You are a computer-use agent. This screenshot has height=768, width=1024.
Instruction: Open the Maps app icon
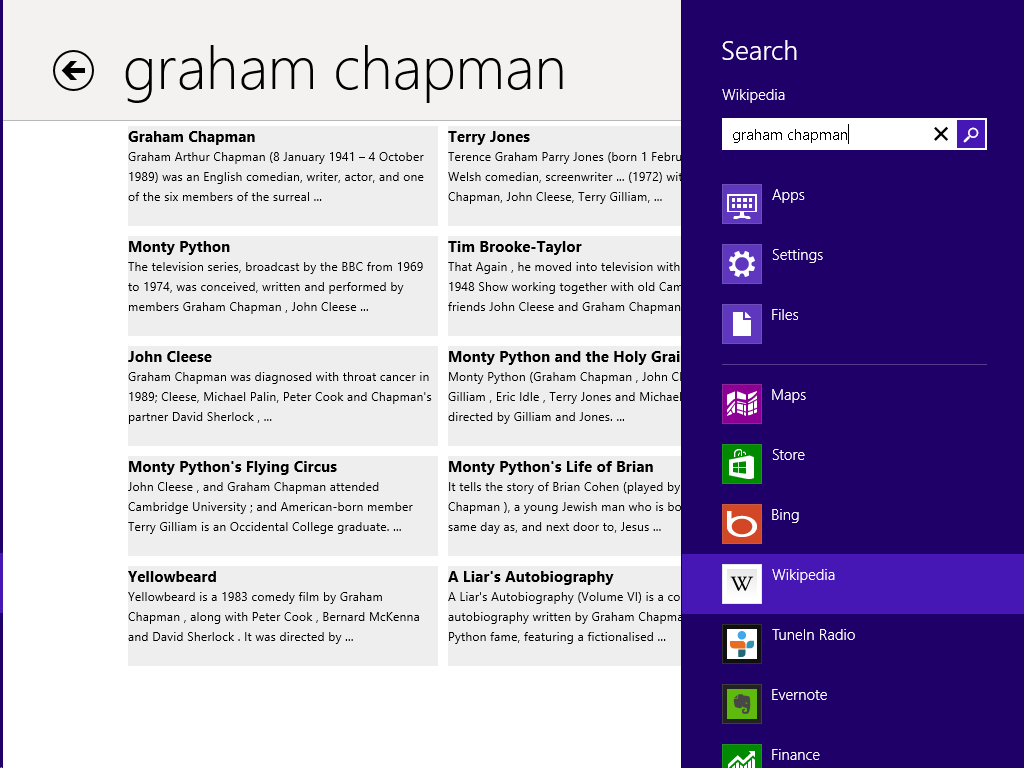click(741, 404)
